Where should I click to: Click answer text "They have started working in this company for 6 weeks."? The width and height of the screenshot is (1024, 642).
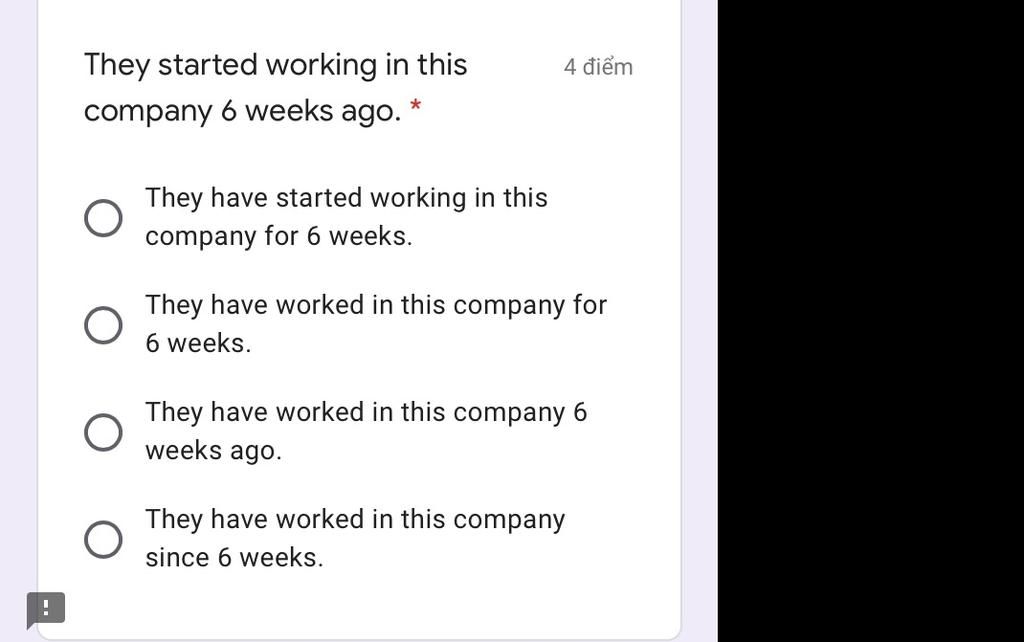345,217
